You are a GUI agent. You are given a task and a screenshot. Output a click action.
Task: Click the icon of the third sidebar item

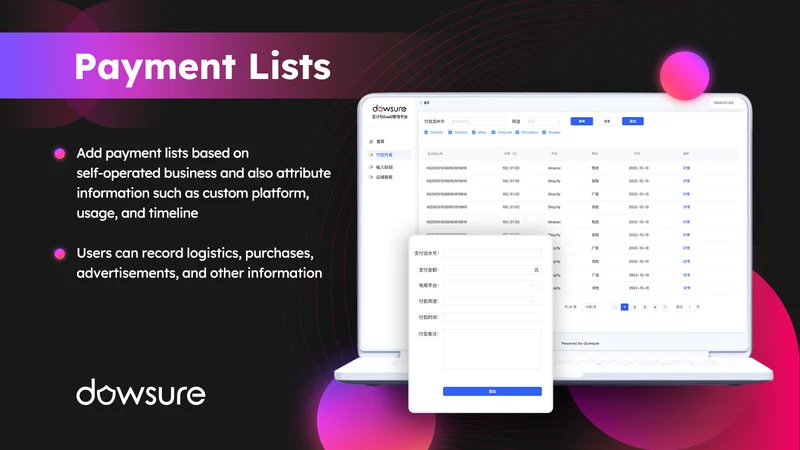pos(371,167)
